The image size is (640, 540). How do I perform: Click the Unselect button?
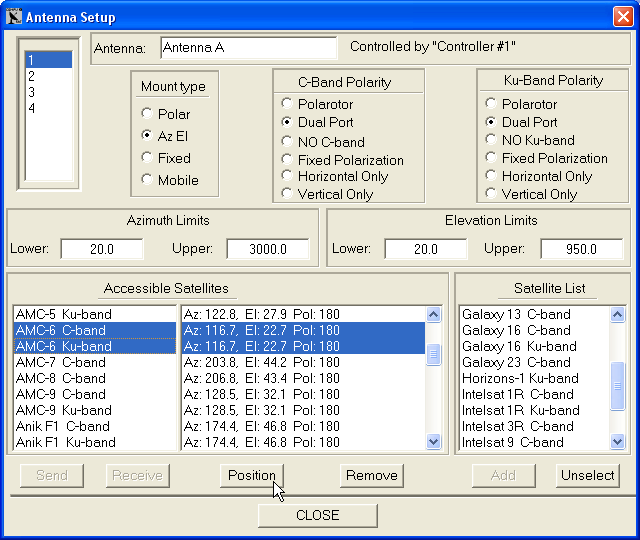587,475
